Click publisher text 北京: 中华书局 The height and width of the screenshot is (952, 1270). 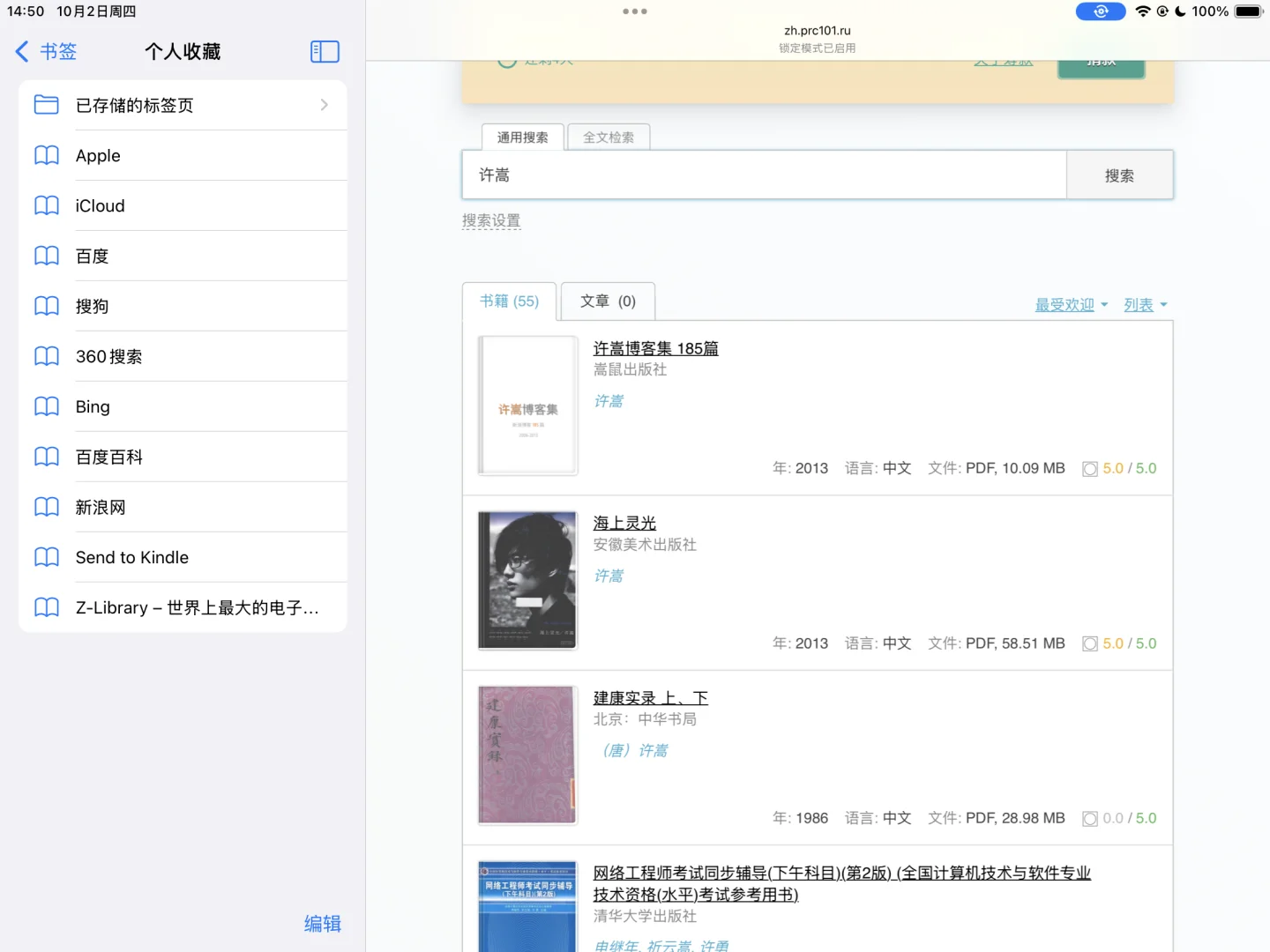pos(645,719)
